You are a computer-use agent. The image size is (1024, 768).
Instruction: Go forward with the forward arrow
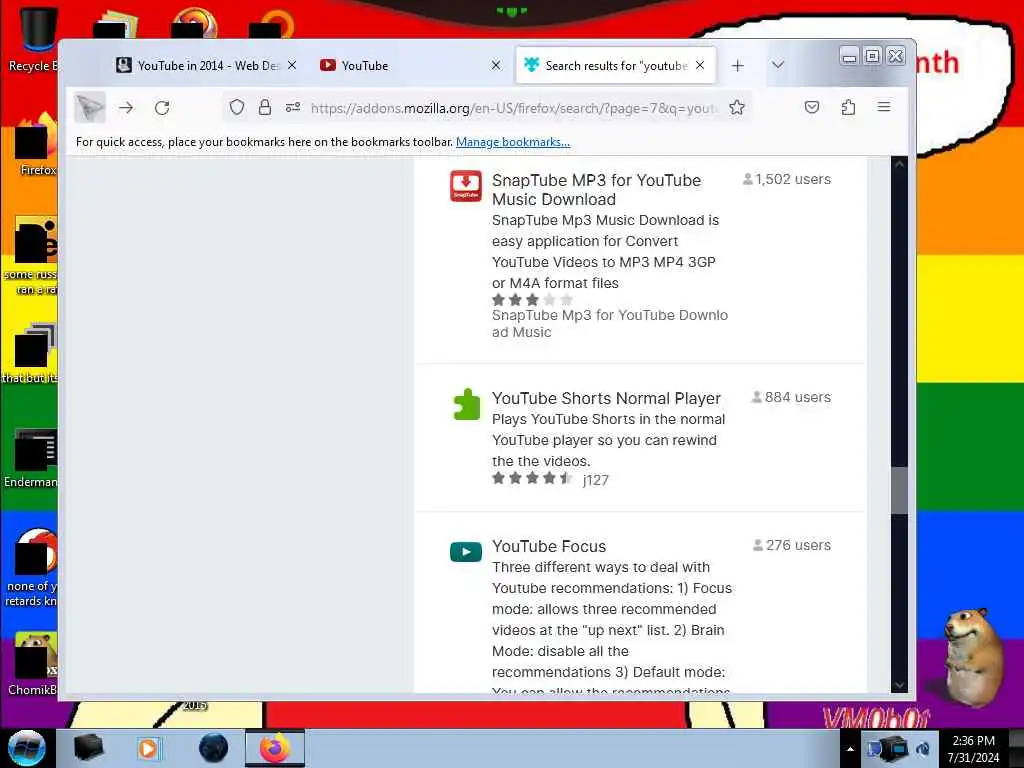(x=126, y=108)
